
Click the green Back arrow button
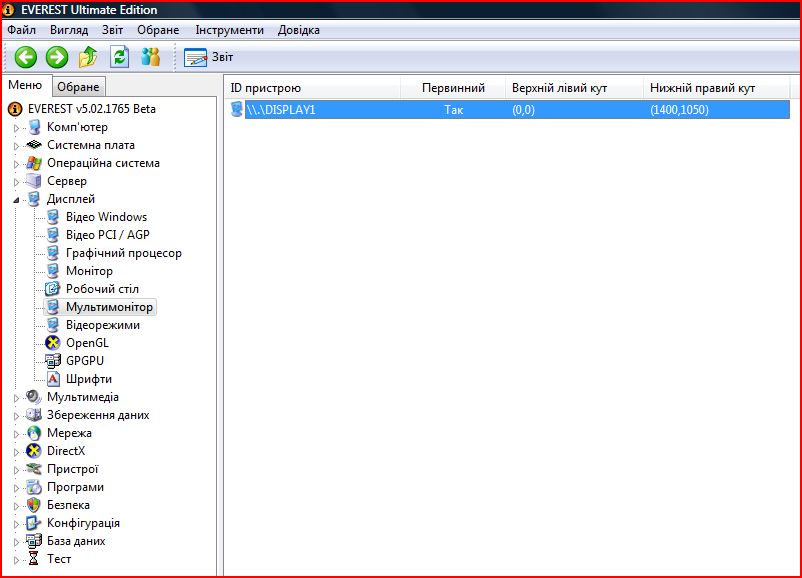pyautogui.click(x=26, y=57)
